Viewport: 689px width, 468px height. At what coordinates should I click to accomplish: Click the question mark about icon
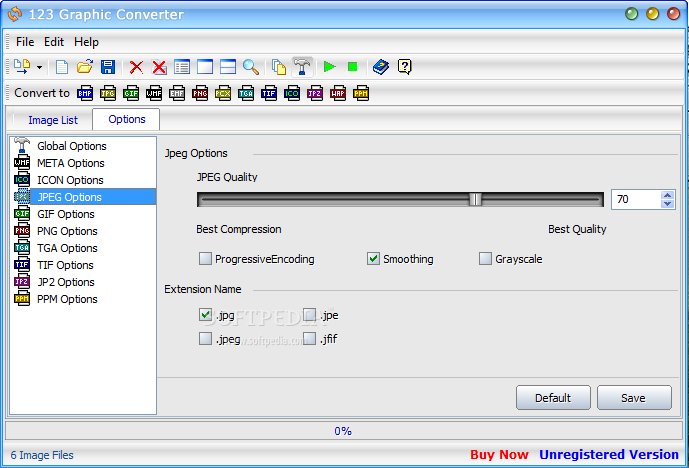pos(404,67)
